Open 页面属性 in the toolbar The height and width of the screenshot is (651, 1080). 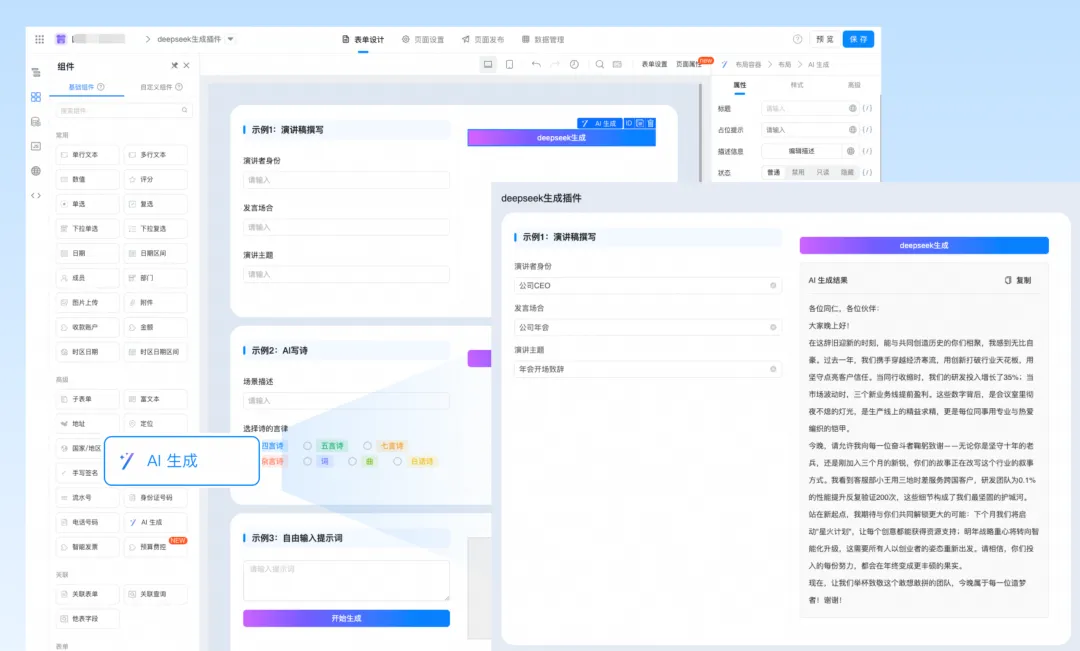(689, 64)
